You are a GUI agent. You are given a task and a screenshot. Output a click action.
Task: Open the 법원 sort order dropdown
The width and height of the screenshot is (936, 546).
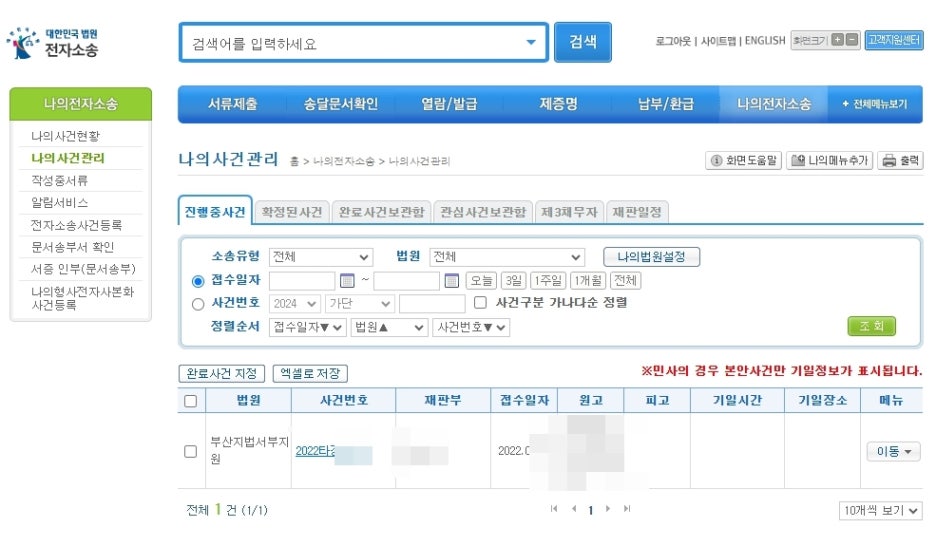point(389,327)
